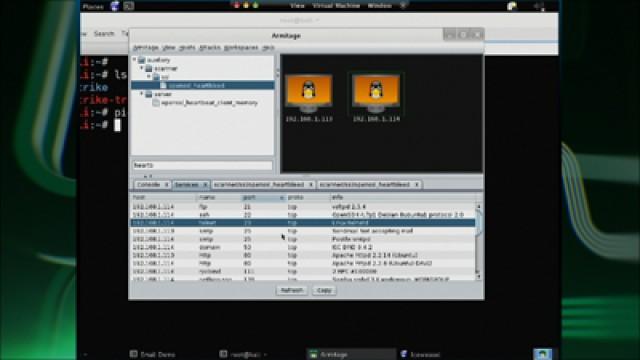Viewport: 640px width, 360px height.
Task: Click the Armitage taskbar entry icon
Action: pyautogui.click(x=313, y=354)
